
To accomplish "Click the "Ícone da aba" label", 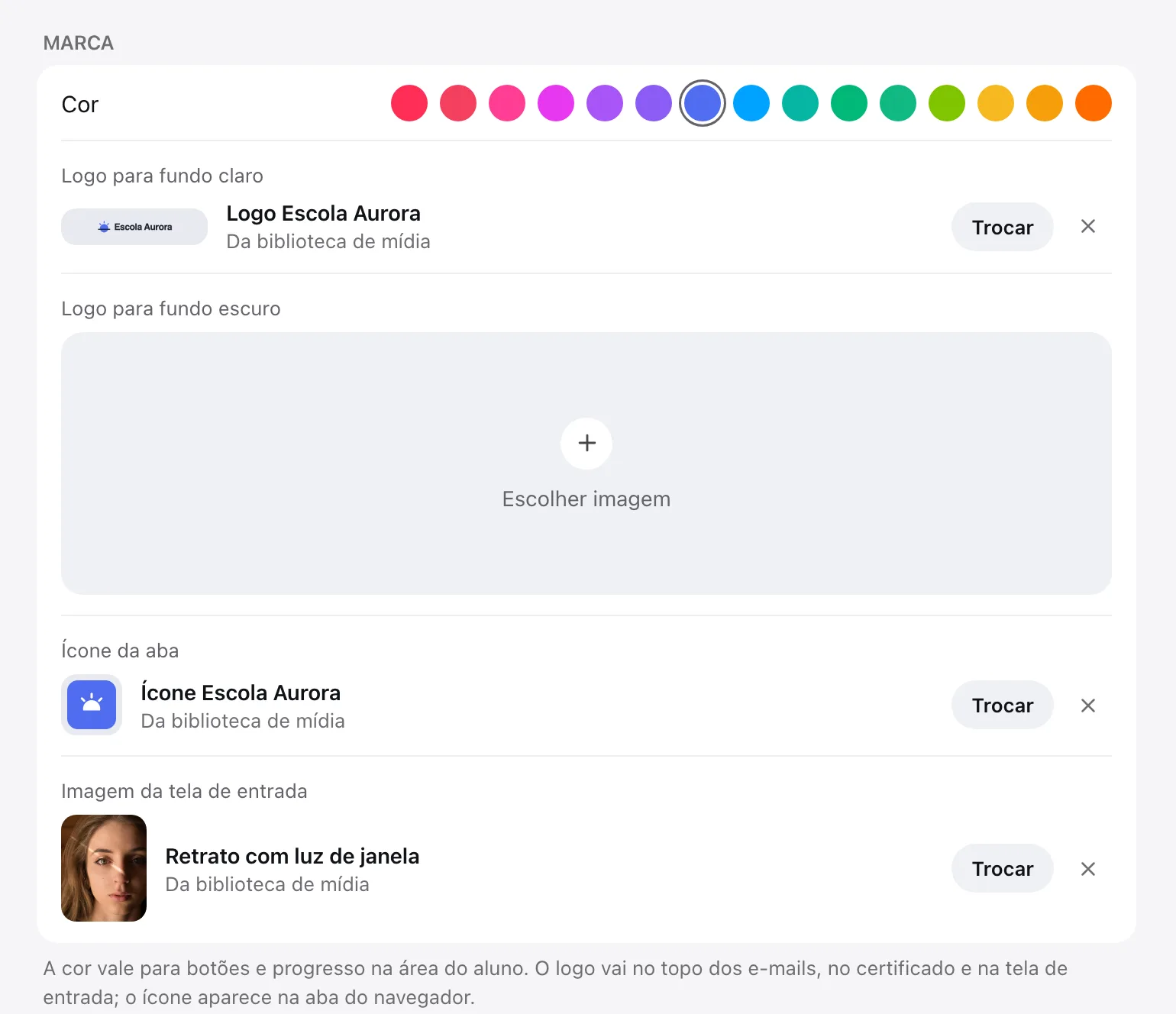I will (x=120, y=651).
